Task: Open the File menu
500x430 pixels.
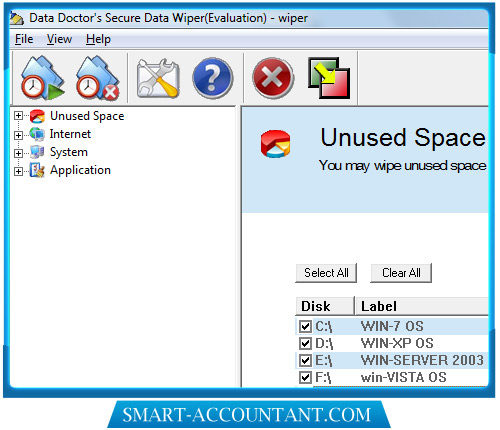Action: (x=24, y=39)
